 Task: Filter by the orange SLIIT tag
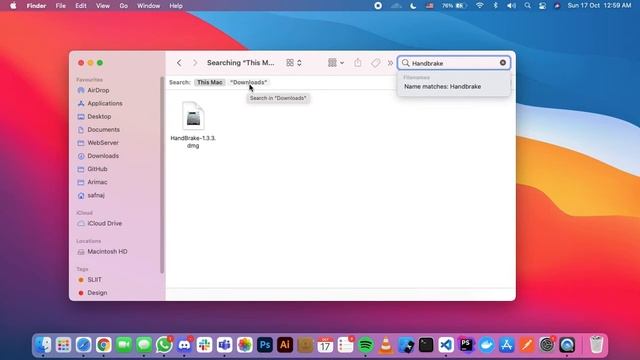tap(94, 280)
